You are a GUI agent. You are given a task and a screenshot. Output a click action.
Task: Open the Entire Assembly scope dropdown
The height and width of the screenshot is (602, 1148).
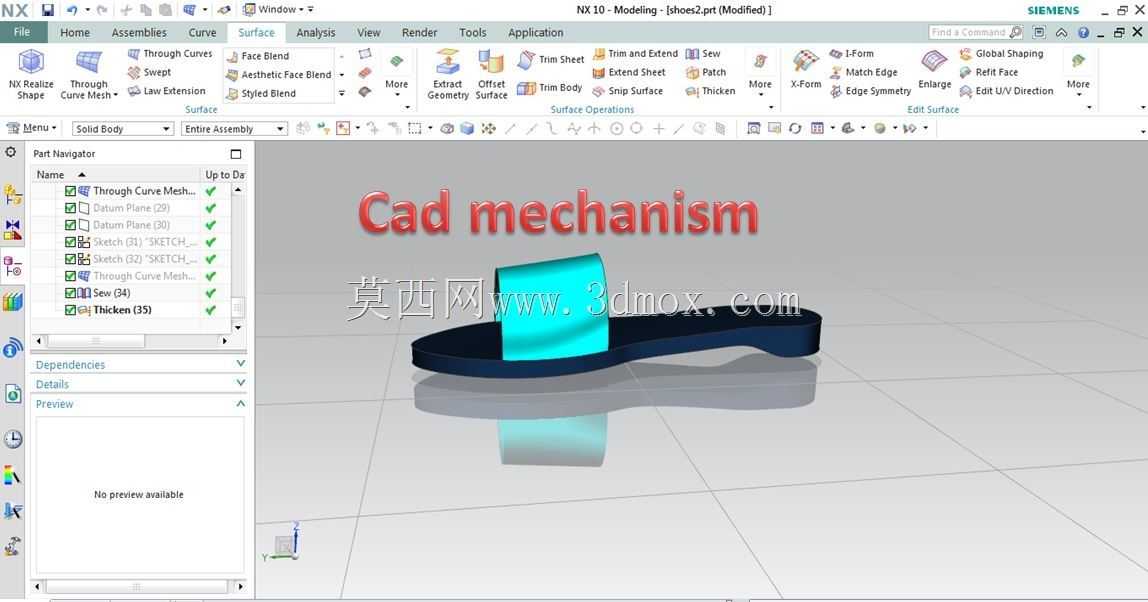click(234, 129)
